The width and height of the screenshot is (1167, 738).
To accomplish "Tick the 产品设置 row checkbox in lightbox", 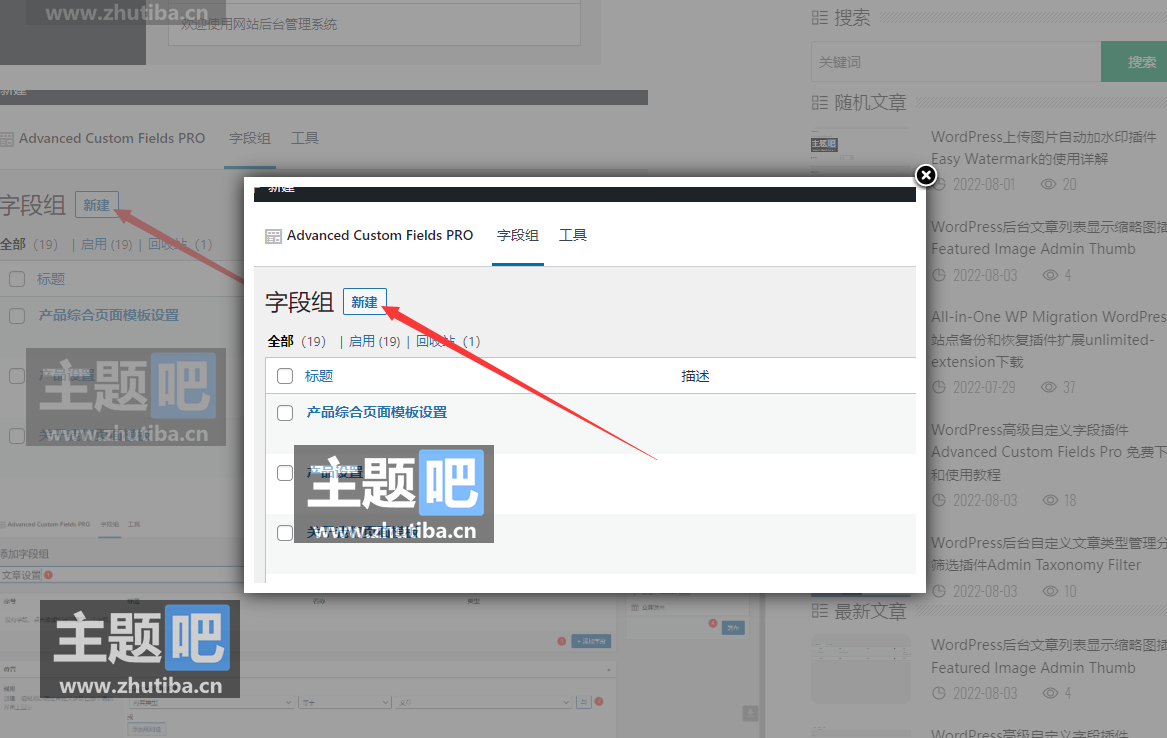I will [285, 473].
